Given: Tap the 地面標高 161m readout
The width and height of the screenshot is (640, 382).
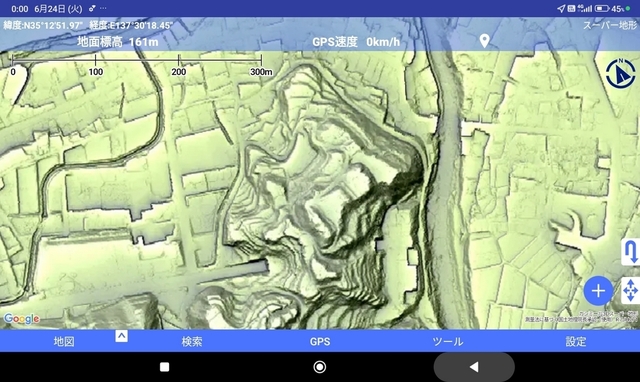Looking at the screenshot, I should [x=118, y=42].
